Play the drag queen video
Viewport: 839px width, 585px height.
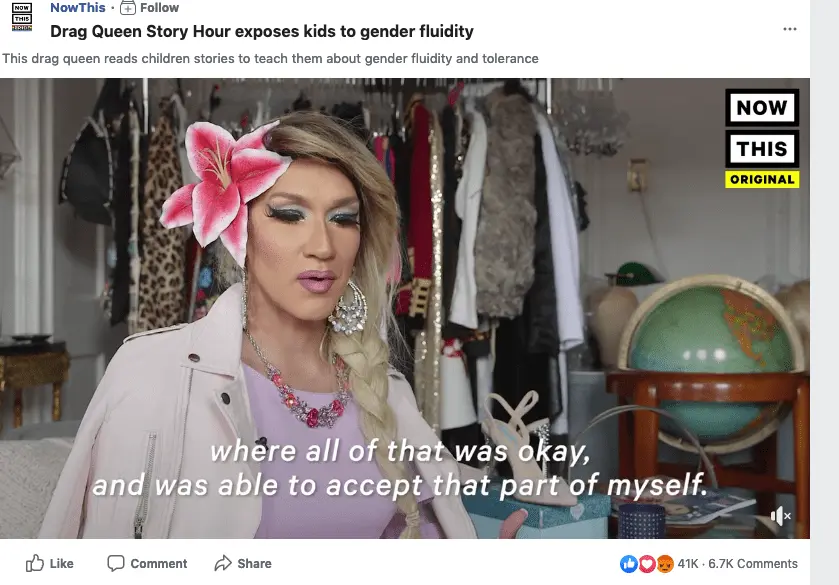click(405, 308)
